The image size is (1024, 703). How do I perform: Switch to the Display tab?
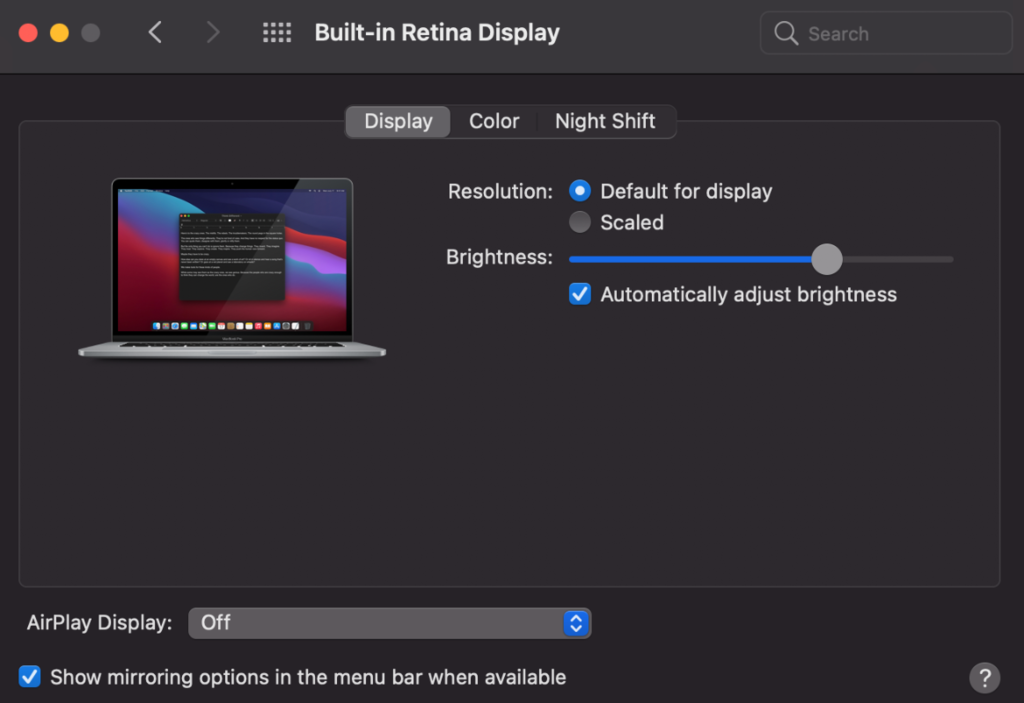(x=398, y=121)
